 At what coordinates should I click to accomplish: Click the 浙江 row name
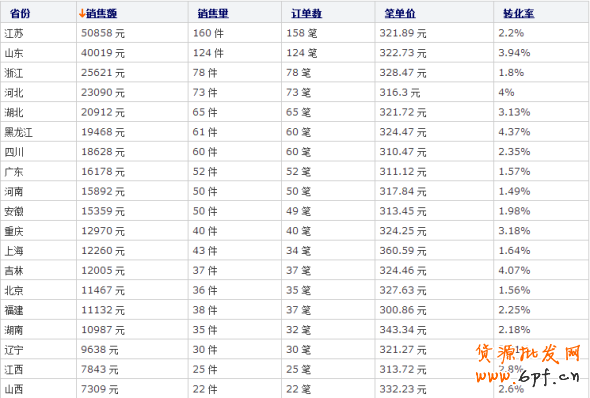click(x=14, y=73)
